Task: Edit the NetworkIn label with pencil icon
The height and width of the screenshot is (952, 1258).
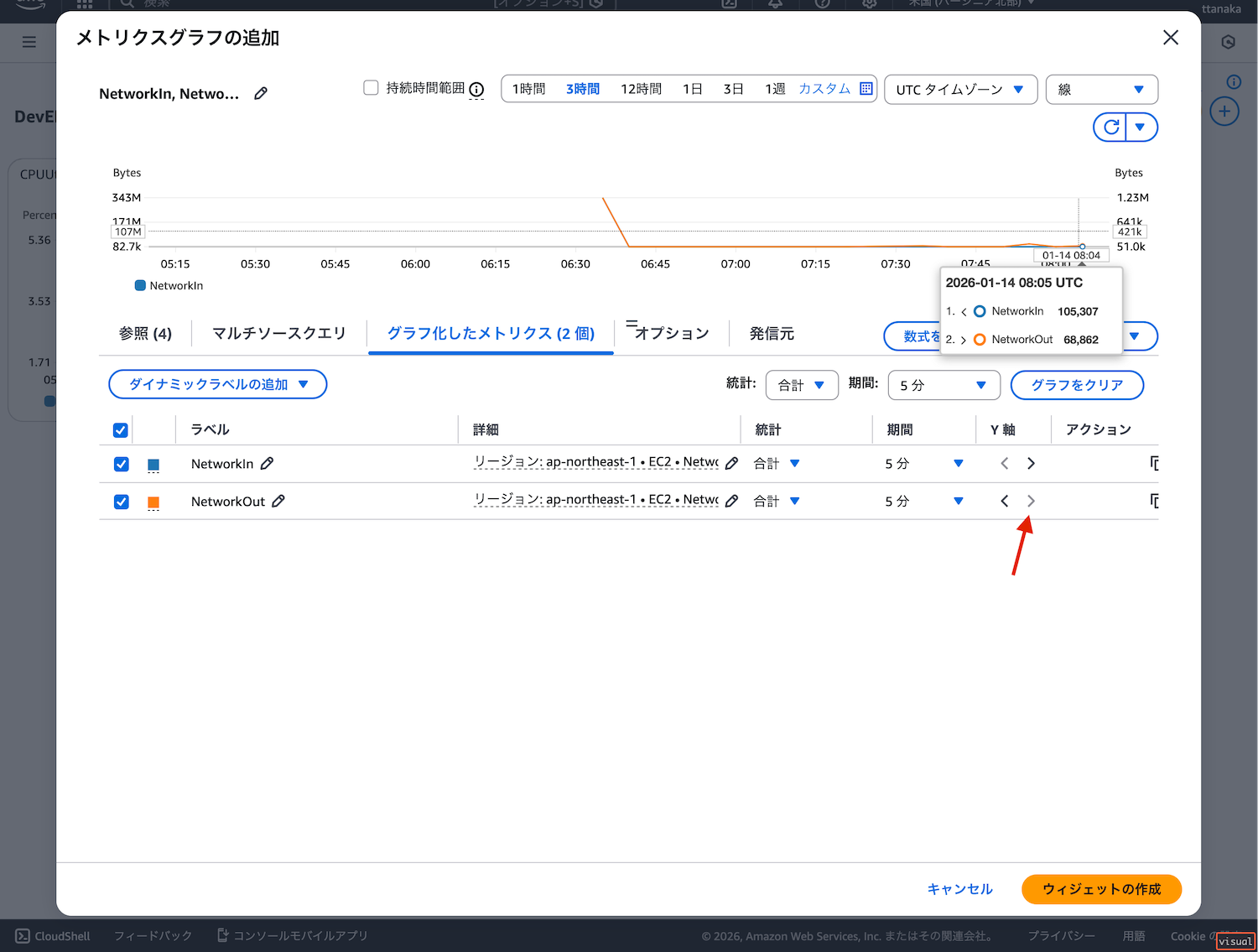Action: [x=268, y=464]
